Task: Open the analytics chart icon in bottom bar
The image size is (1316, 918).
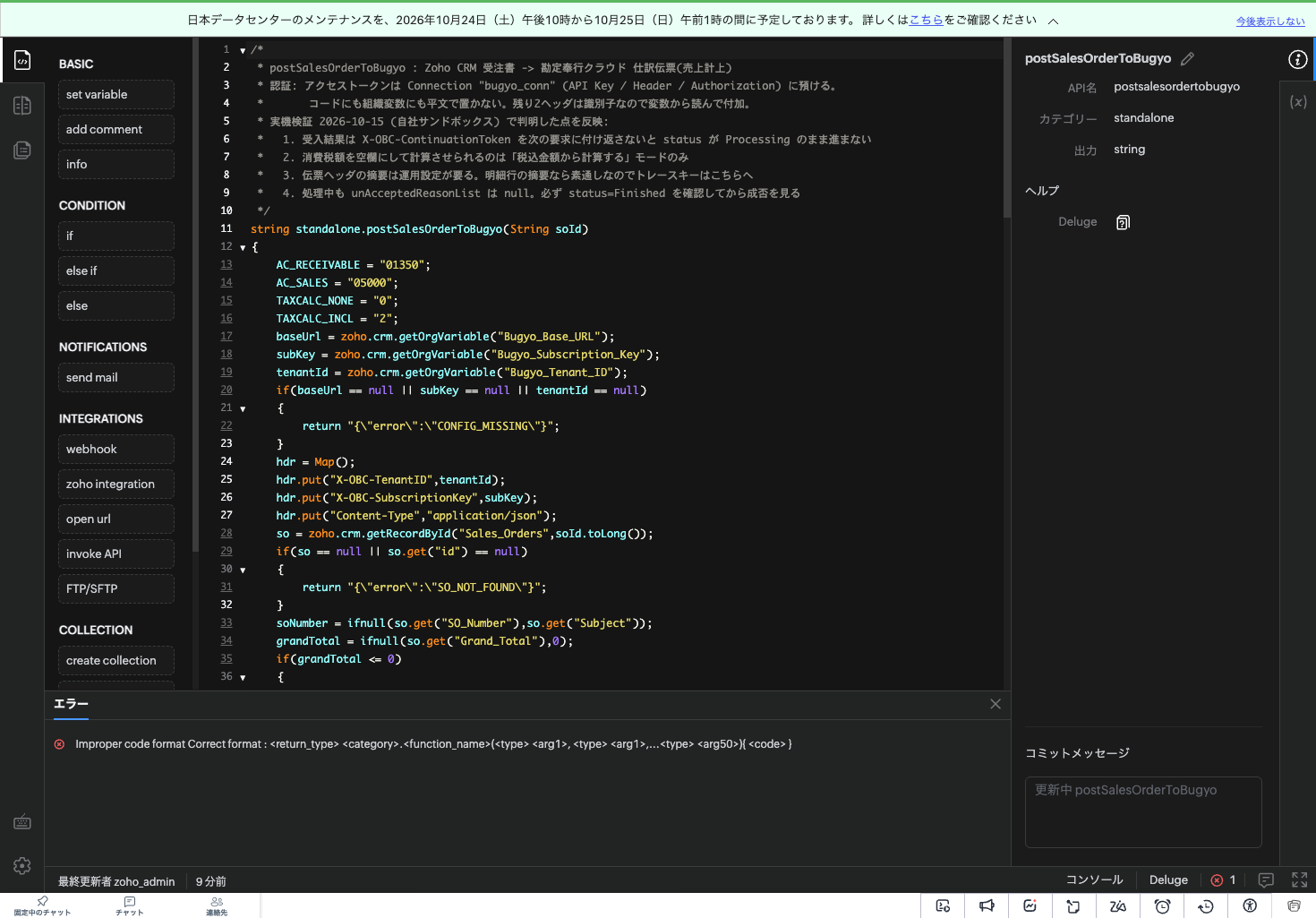Action: [1030, 906]
